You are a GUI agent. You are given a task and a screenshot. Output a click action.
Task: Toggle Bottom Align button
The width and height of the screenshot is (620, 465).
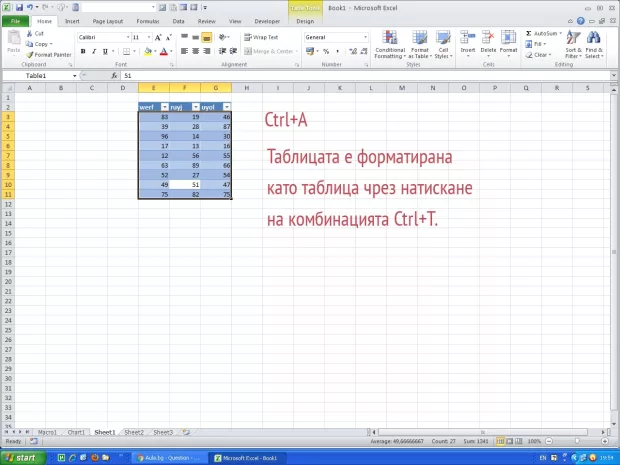[206, 37]
